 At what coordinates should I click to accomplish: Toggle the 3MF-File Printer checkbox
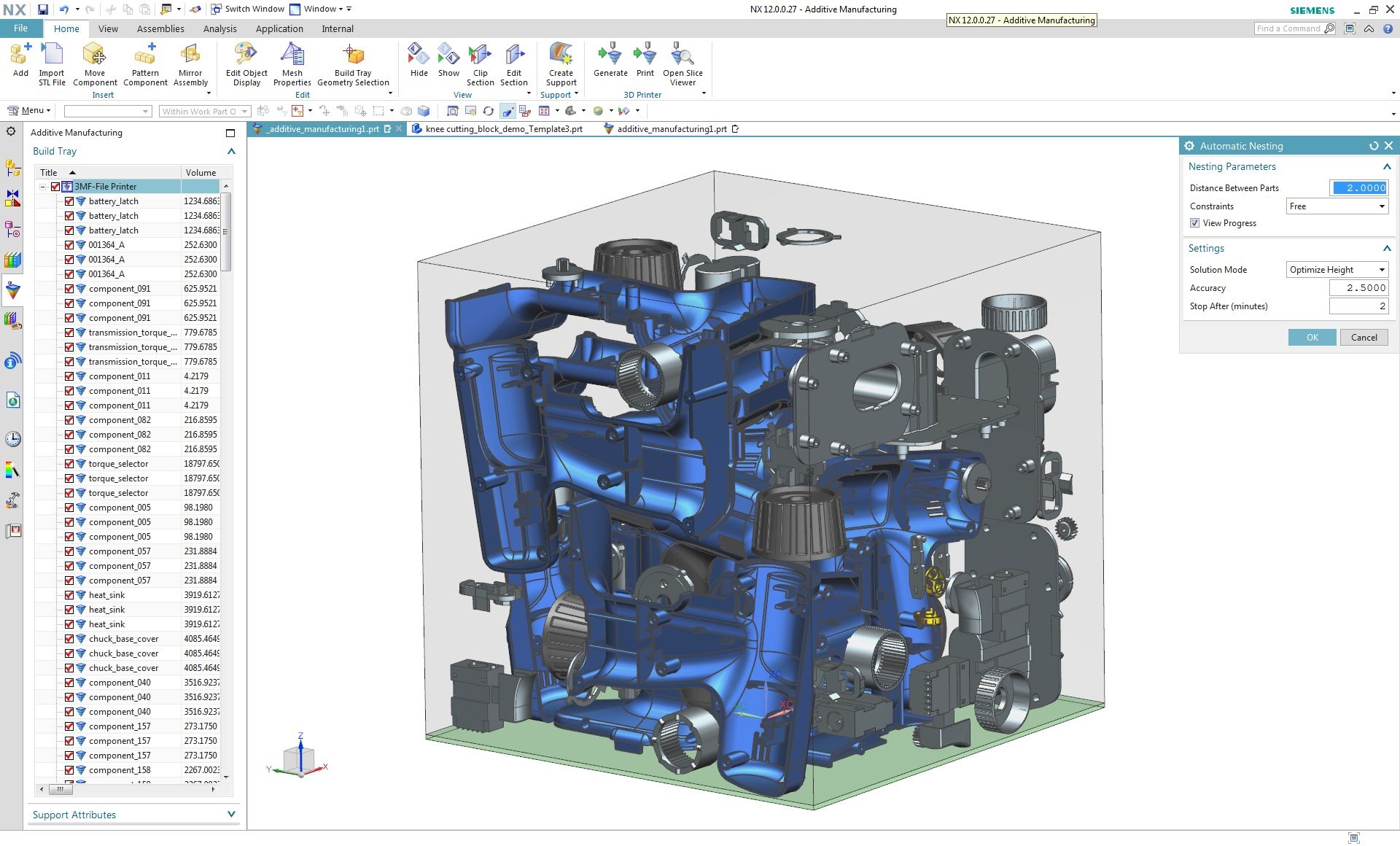[x=55, y=186]
